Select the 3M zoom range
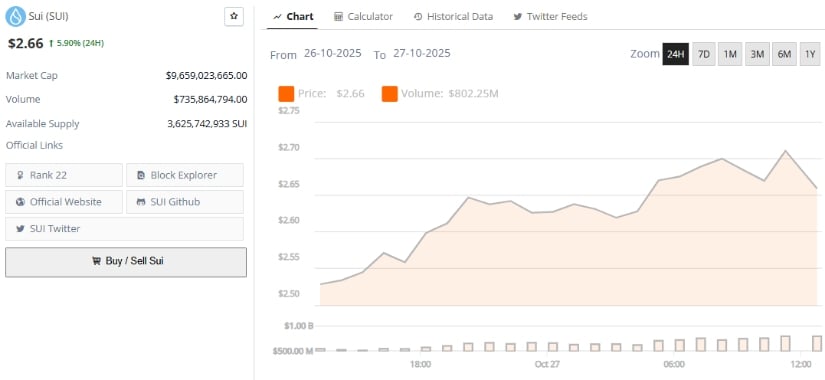The image size is (825, 380). [x=757, y=54]
